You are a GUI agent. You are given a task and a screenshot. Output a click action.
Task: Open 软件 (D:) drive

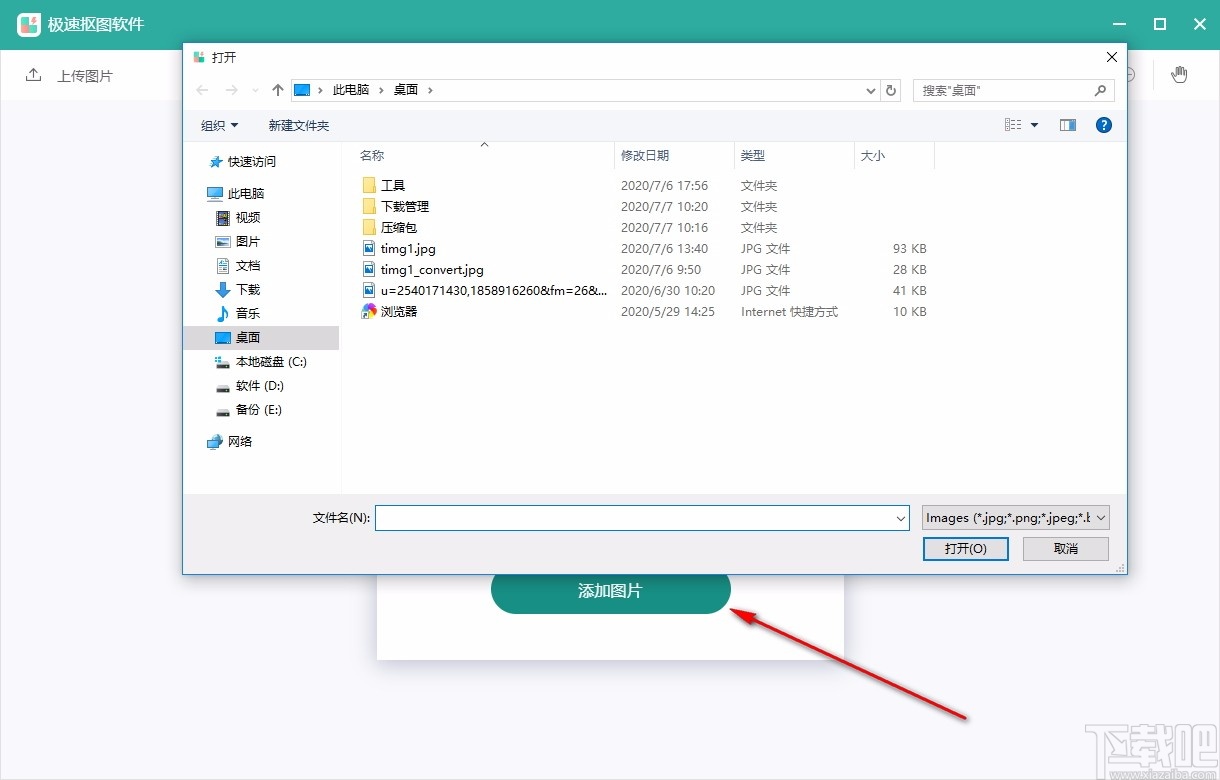coord(250,385)
